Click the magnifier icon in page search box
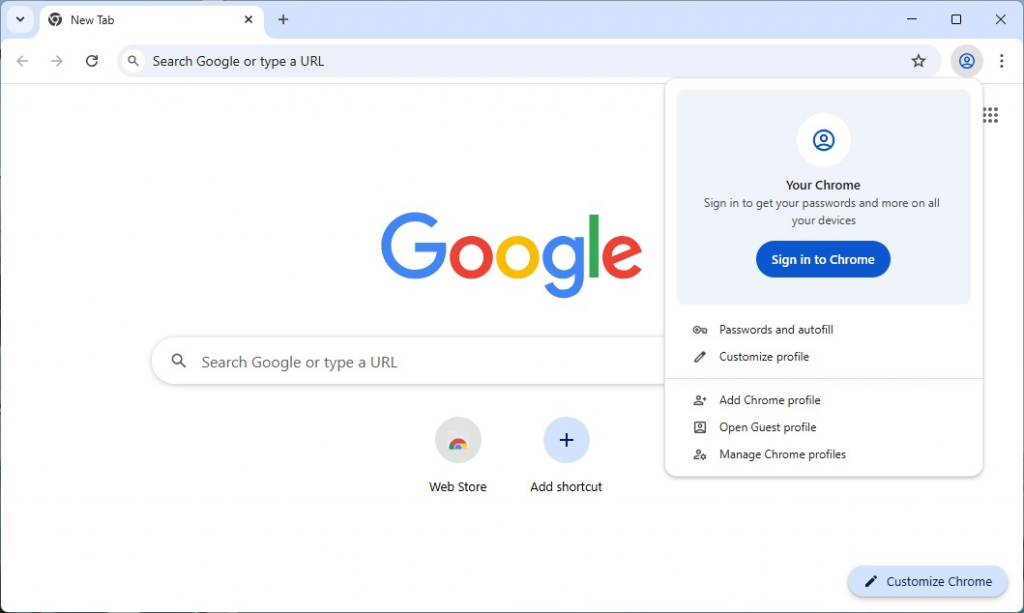This screenshot has width=1024, height=613. pos(178,360)
